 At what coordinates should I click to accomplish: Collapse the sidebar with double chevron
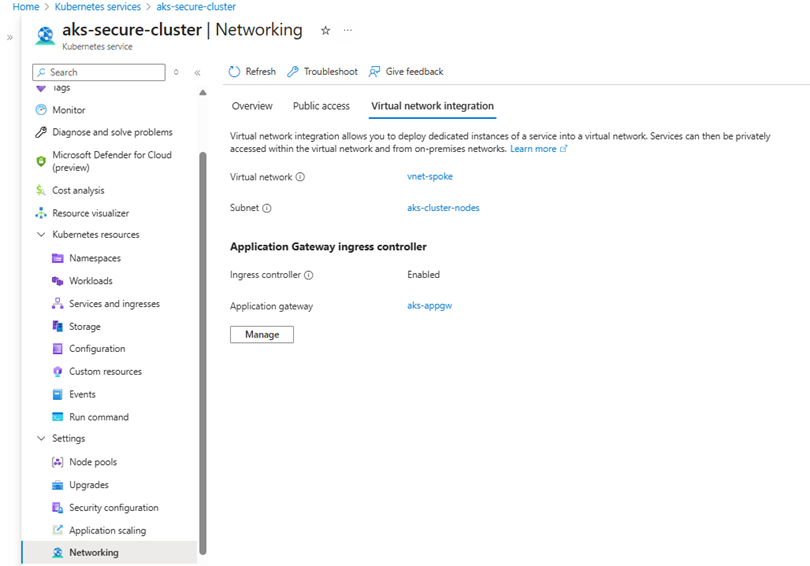pos(197,73)
